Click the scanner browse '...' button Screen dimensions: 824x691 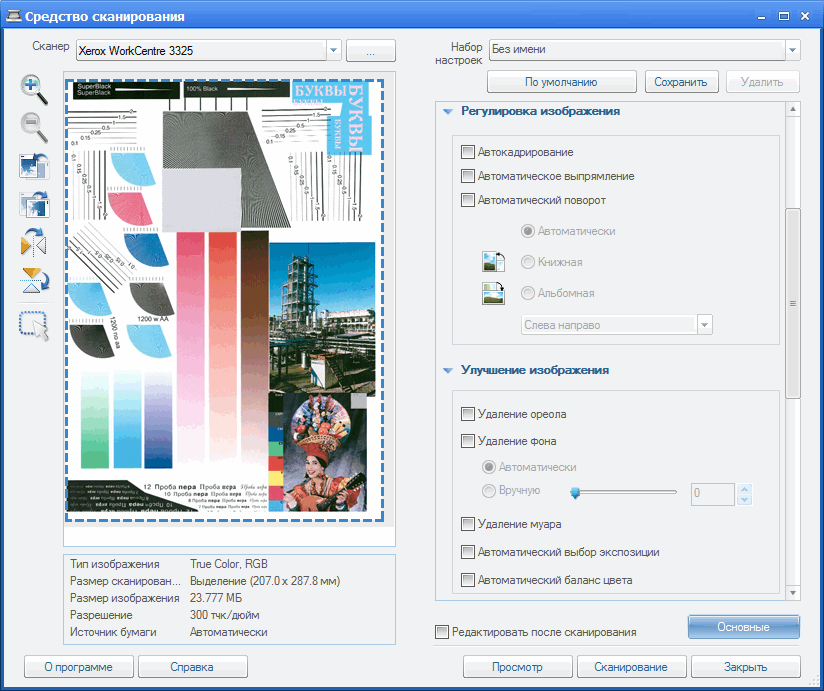point(370,51)
